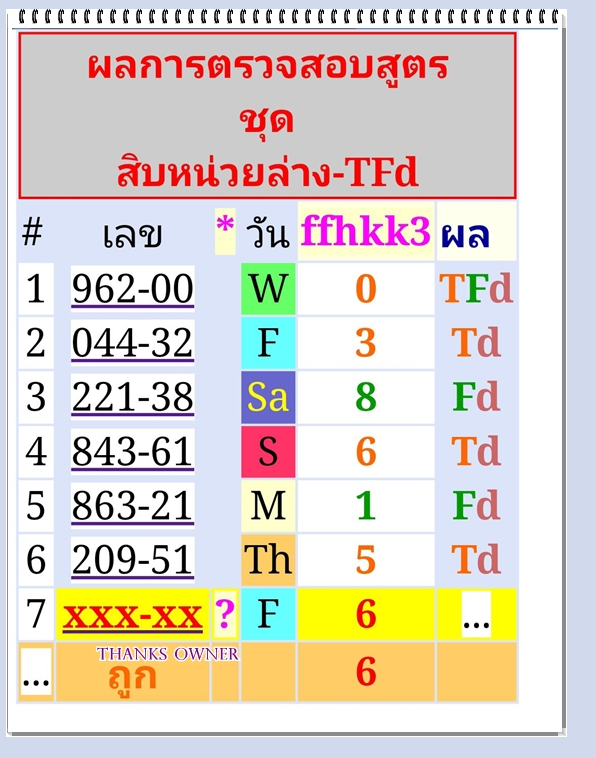Click red value 6 in yellow row 7
Viewport: 596px width, 758px height.
click(366, 614)
